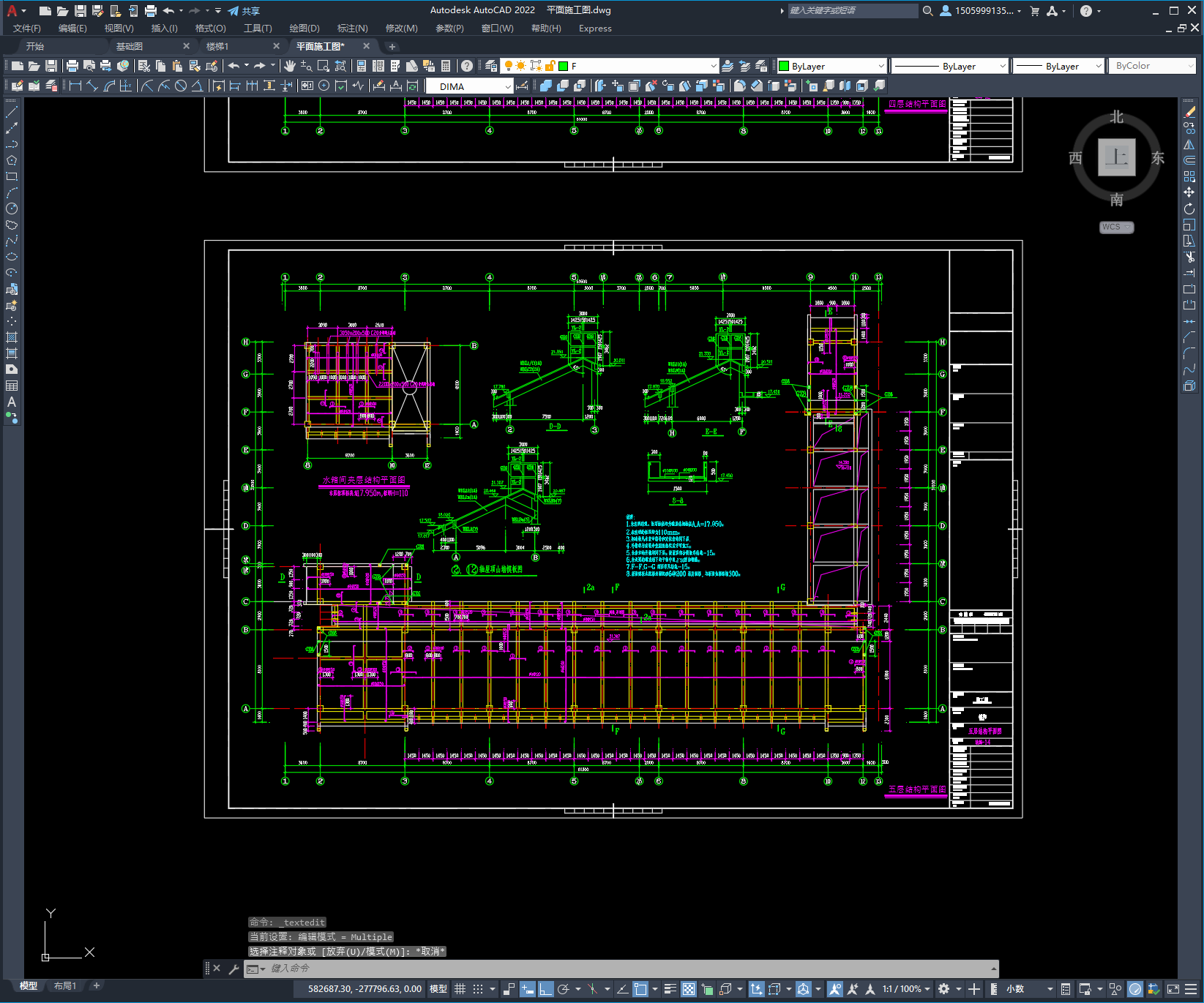Viewport: 1204px width, 1003px height.
Task: Toggle Ortho mode in status bar
Action: pyautogui.click(x=546, y=989)
